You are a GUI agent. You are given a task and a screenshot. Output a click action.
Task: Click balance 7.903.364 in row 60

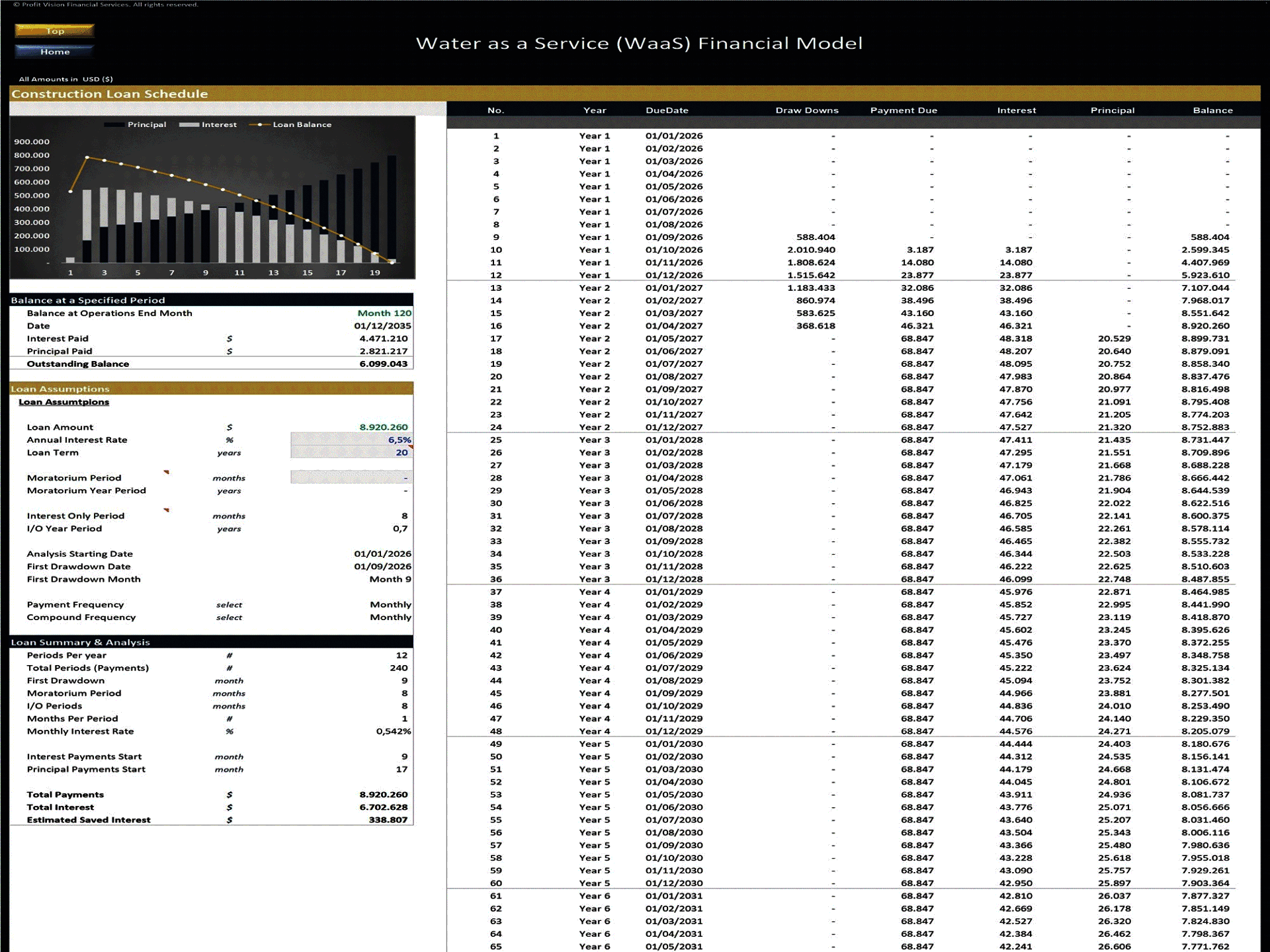(1205, 883)
